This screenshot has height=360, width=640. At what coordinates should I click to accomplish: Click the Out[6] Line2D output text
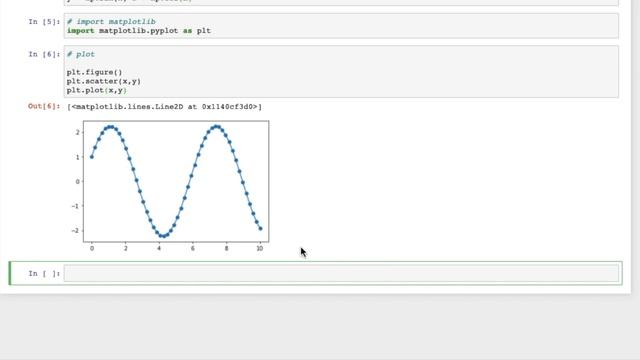point(164,107)
